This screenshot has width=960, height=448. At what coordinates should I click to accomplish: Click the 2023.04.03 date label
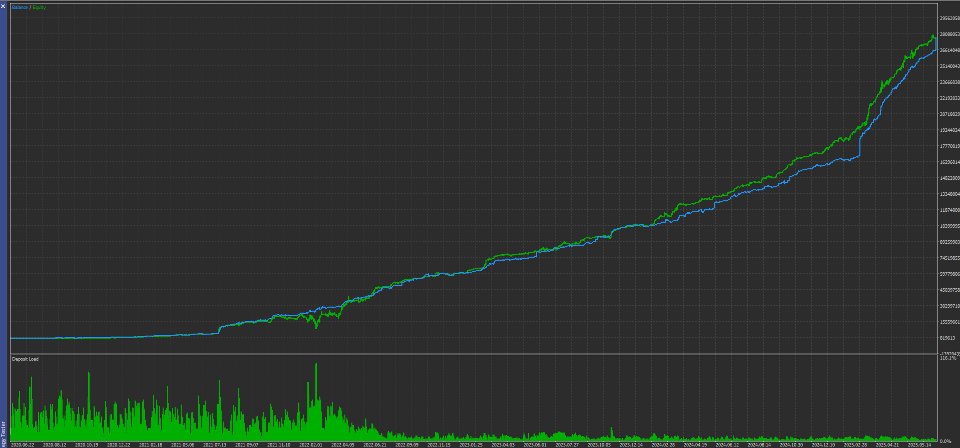[503, 445]
